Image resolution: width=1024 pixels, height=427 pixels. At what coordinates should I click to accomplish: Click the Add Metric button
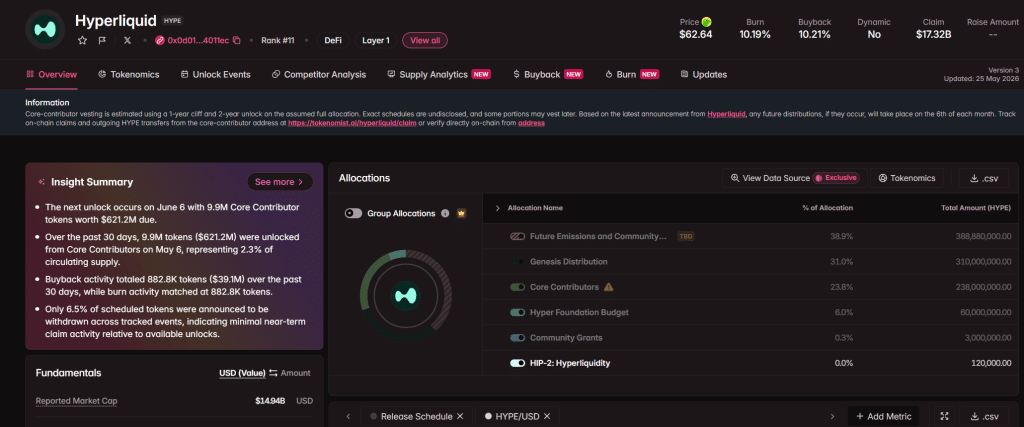883,417
